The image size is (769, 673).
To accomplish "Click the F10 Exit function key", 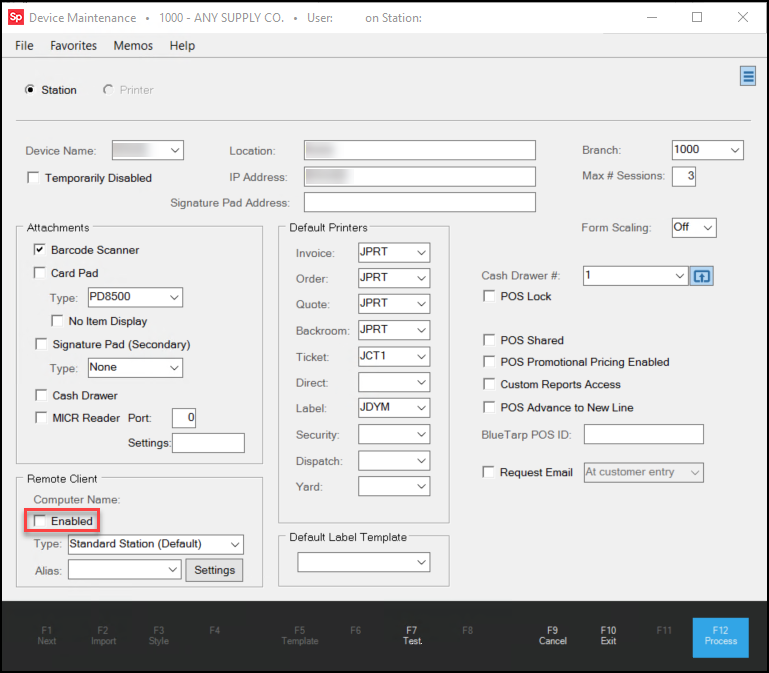I will click(x=608, y=636).
